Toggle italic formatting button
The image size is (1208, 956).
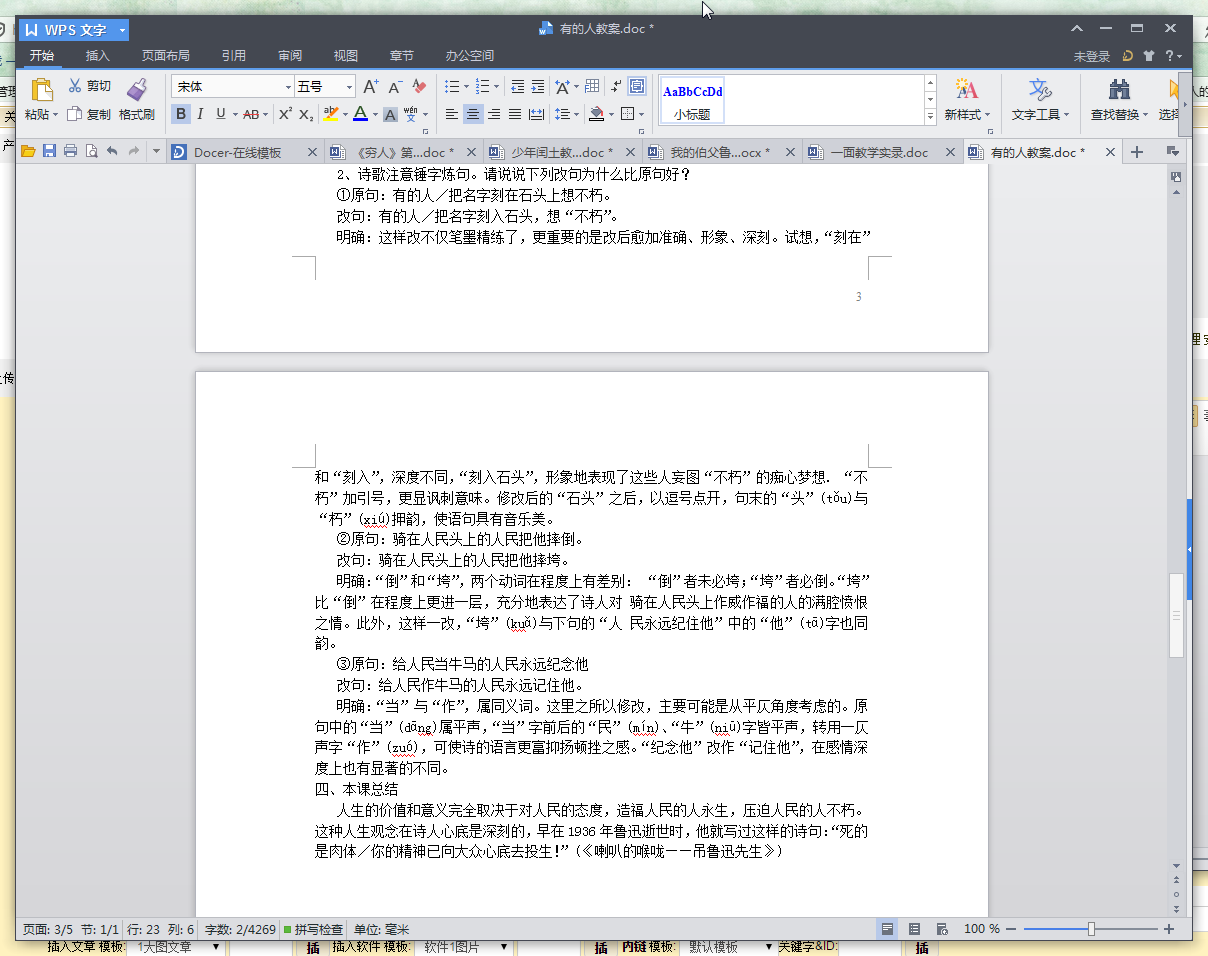200,114
